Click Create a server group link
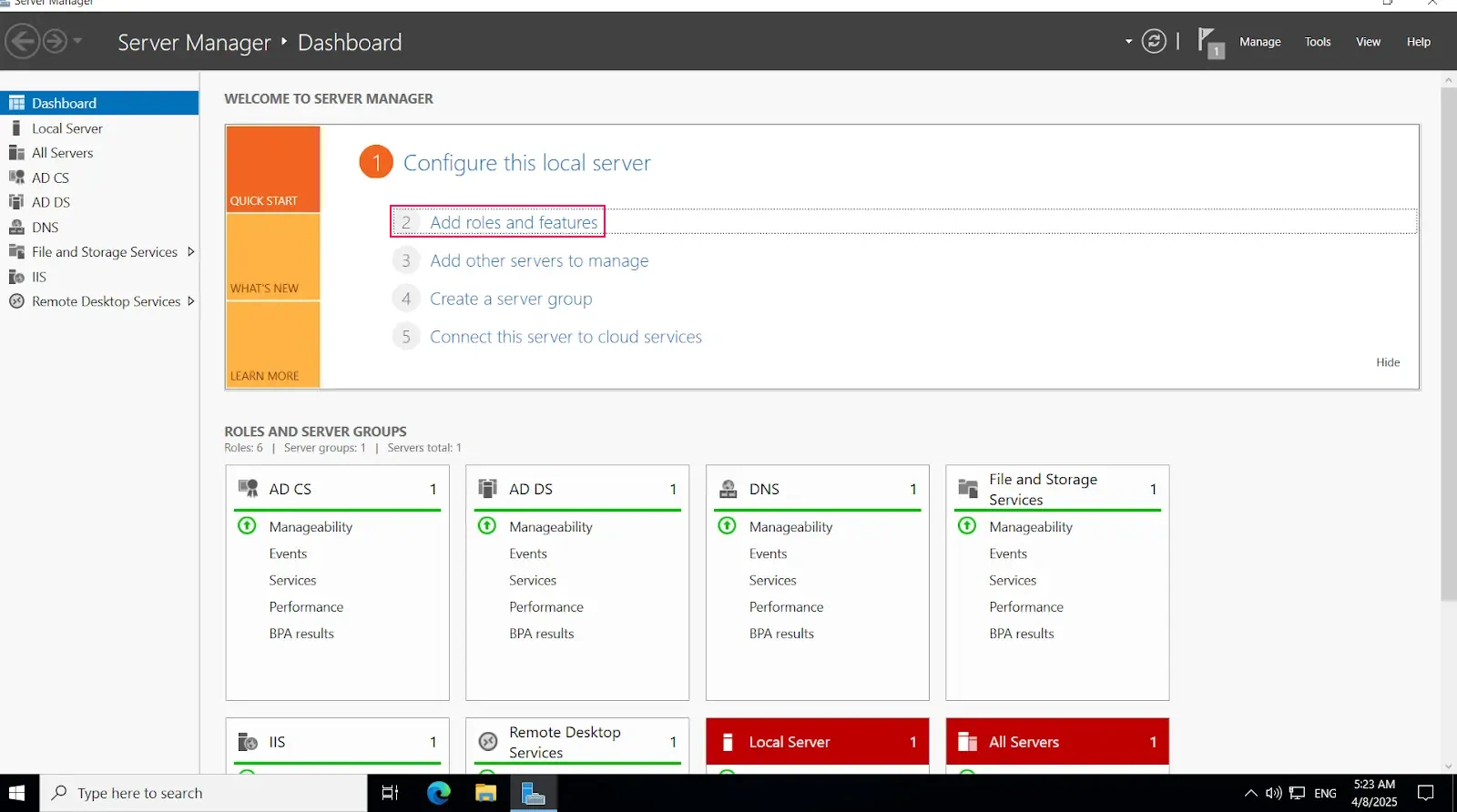Screen dimensions: 1457x812 511,299
